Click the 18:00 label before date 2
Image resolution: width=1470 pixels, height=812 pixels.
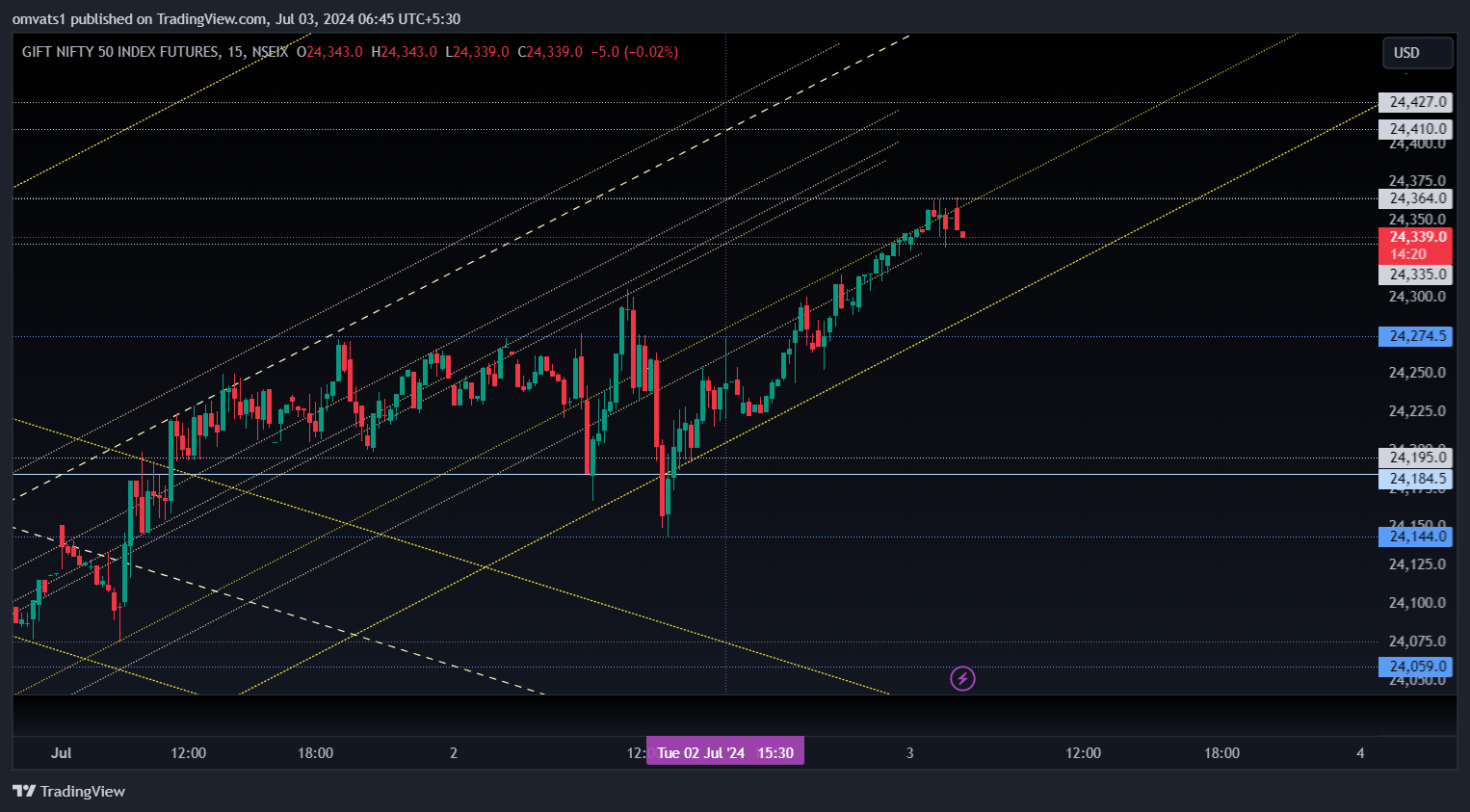316,753
